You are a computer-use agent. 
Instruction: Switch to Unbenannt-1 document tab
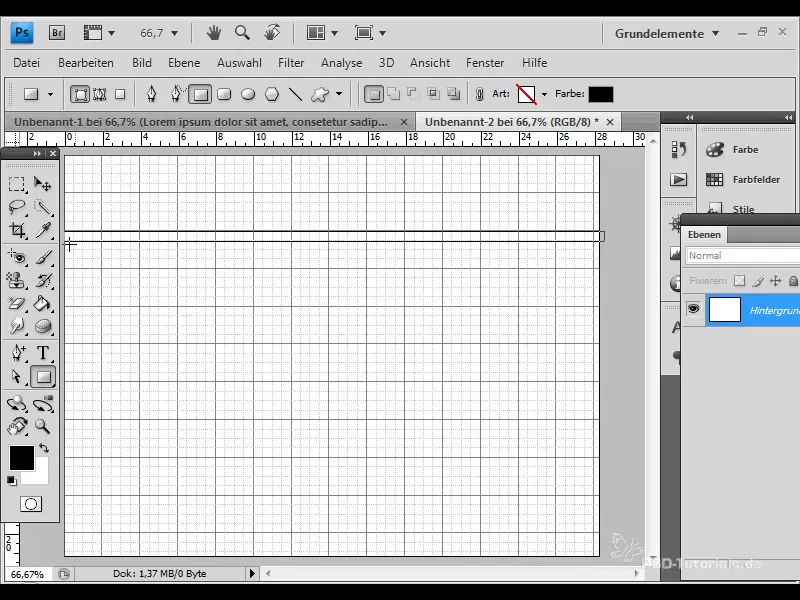(201, 122)
